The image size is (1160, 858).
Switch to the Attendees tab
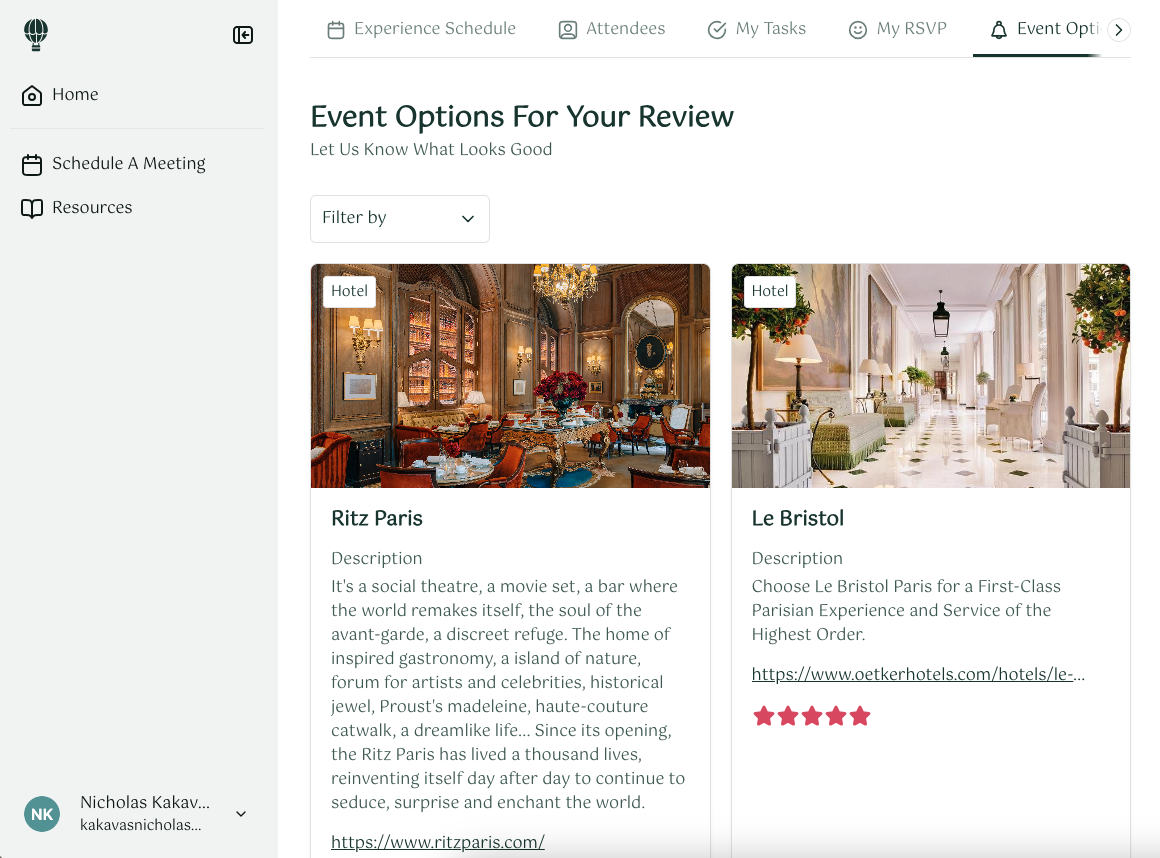click(x=612, y=29)
